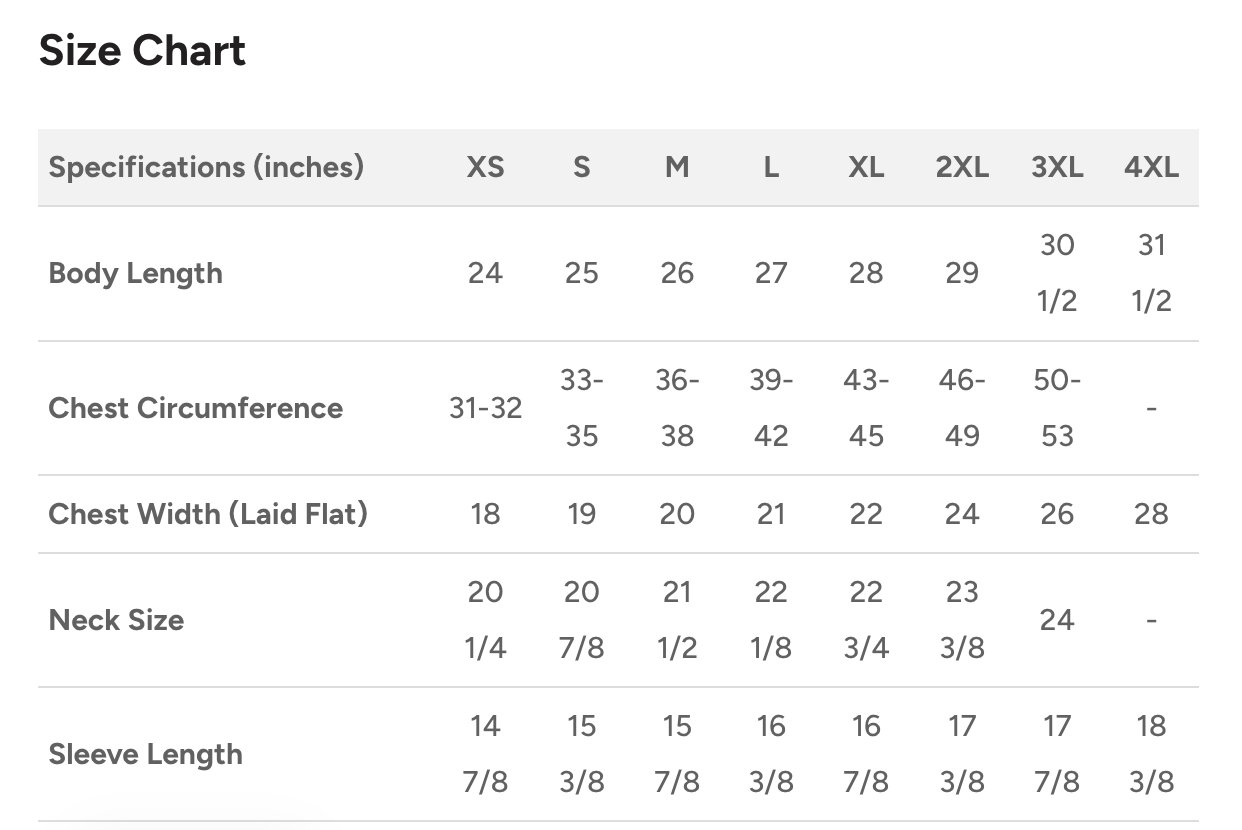The width and height of the screenshot is (1242, 830).
Task: Click the Size Chart heading
Action: point(142,51)
